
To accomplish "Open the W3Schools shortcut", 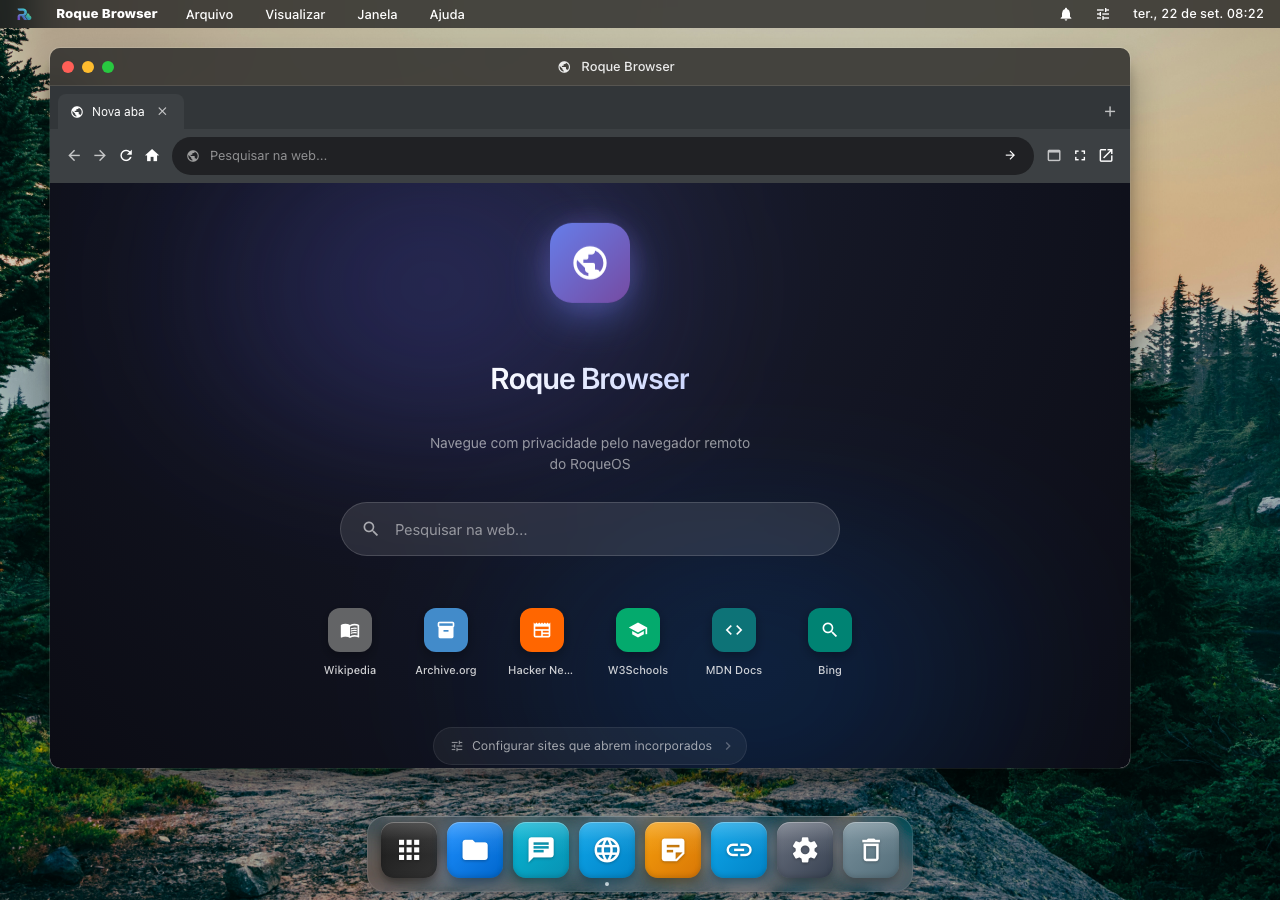I will click(x=638, y=642).
